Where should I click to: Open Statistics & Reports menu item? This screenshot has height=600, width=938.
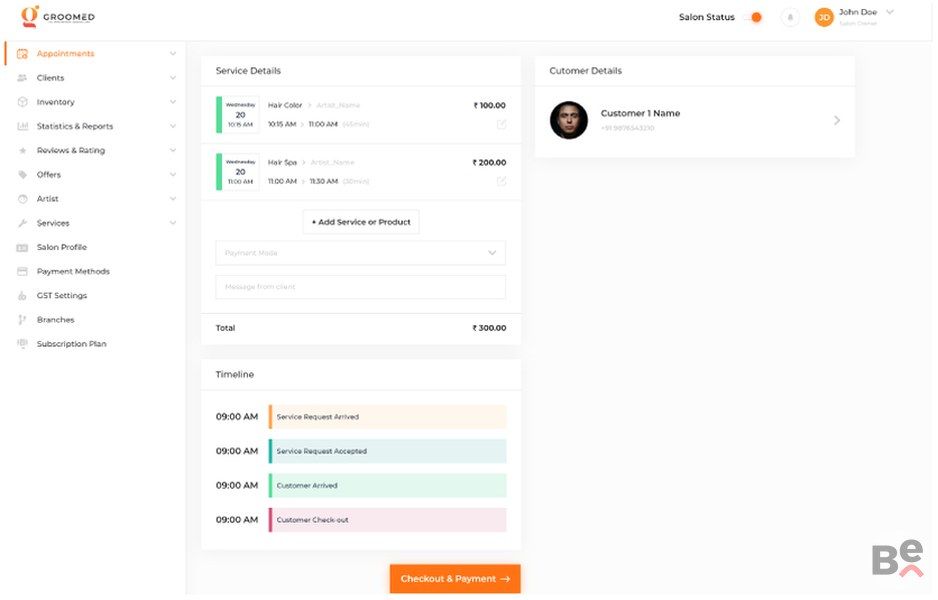pyautogui.click(x=75, y=127)
